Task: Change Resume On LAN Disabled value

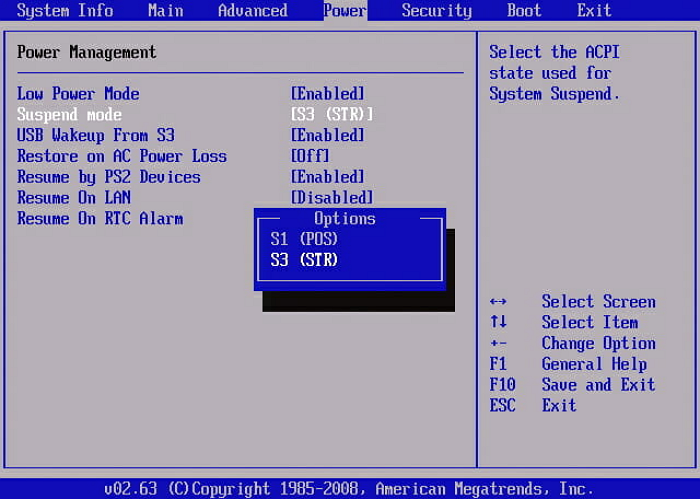Action: [x=331, y=198]
